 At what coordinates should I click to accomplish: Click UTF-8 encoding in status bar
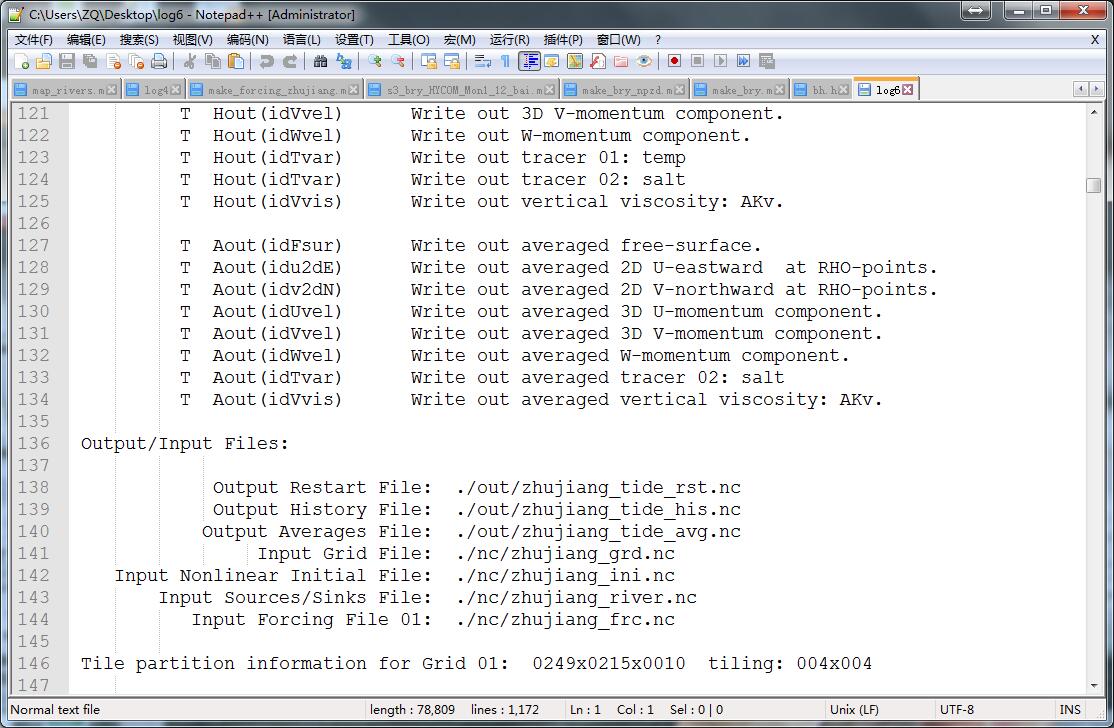point(956,710)
